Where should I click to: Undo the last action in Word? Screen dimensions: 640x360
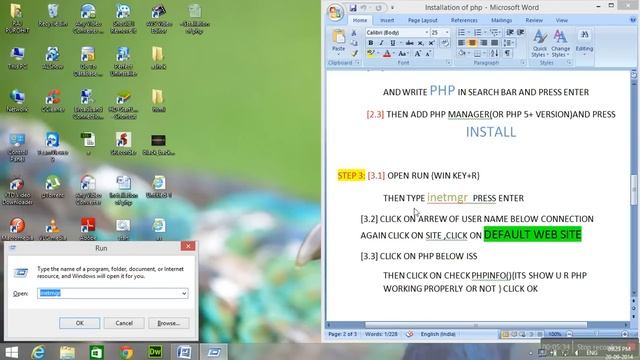pyautogui.click(x=364, y=8)
